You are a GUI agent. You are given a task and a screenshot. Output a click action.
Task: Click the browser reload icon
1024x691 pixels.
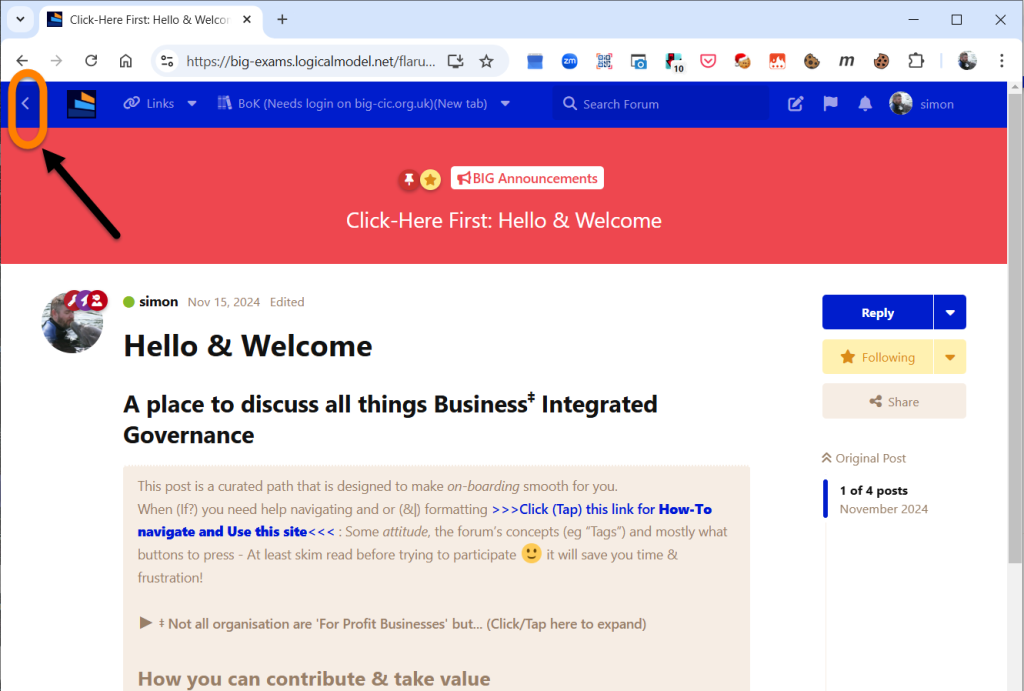(x=91, y=61)
